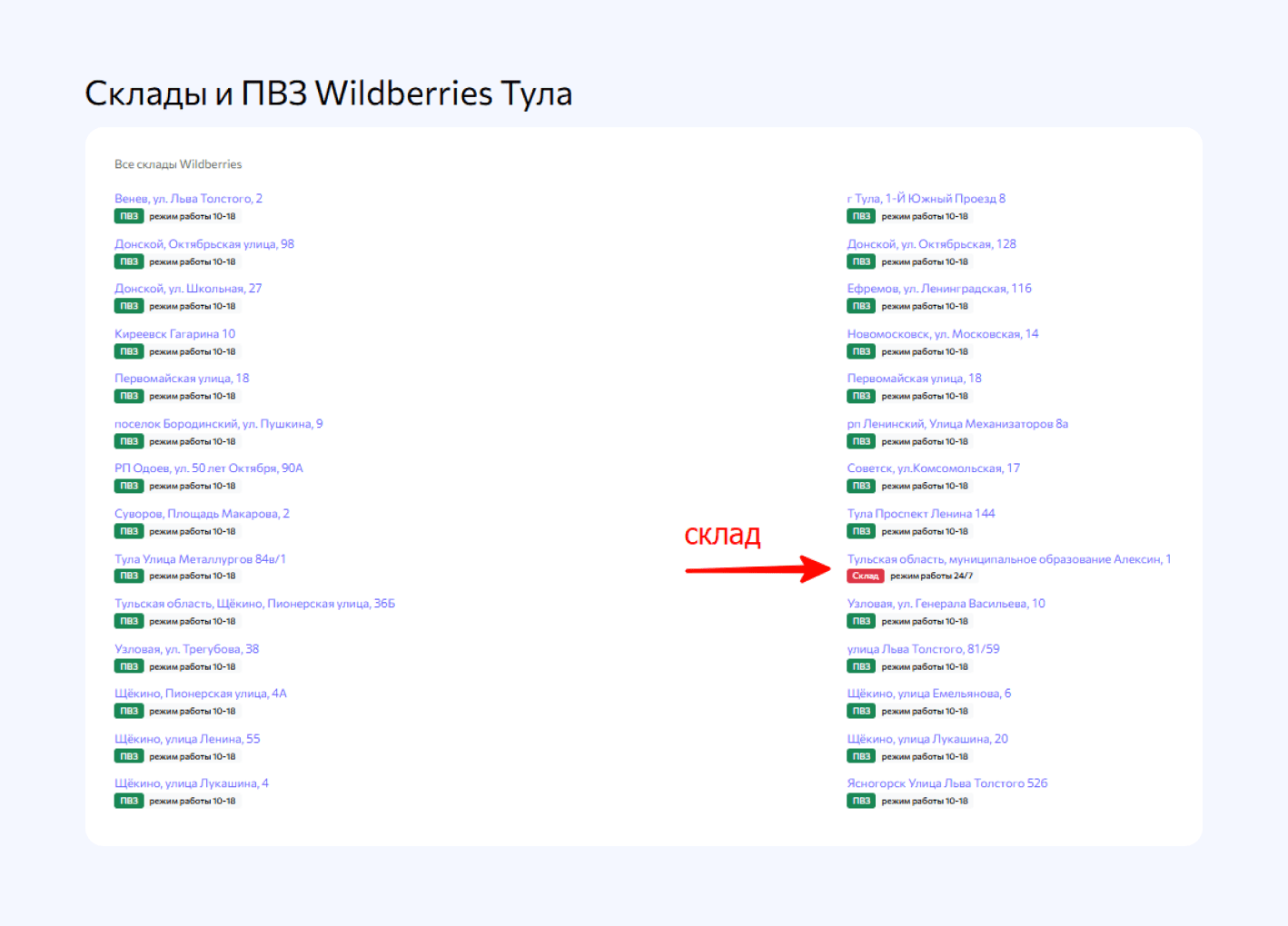Screen dimensions: 1288x926
Task: Open Киреевск Гагарина 10 pickup point
Action: click(174, 334)
